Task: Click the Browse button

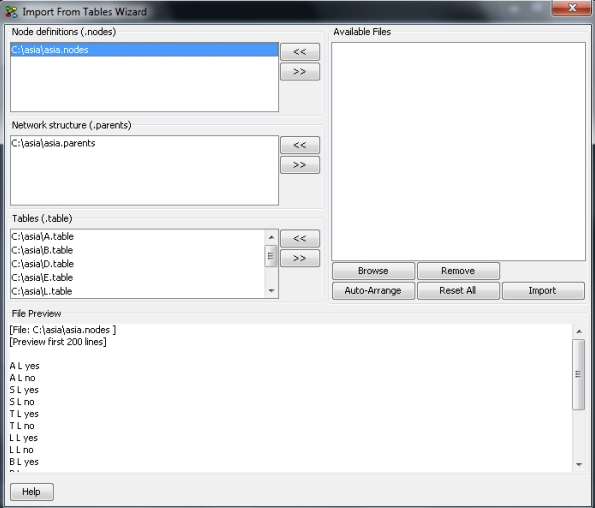Action: (x=373, y=271)
